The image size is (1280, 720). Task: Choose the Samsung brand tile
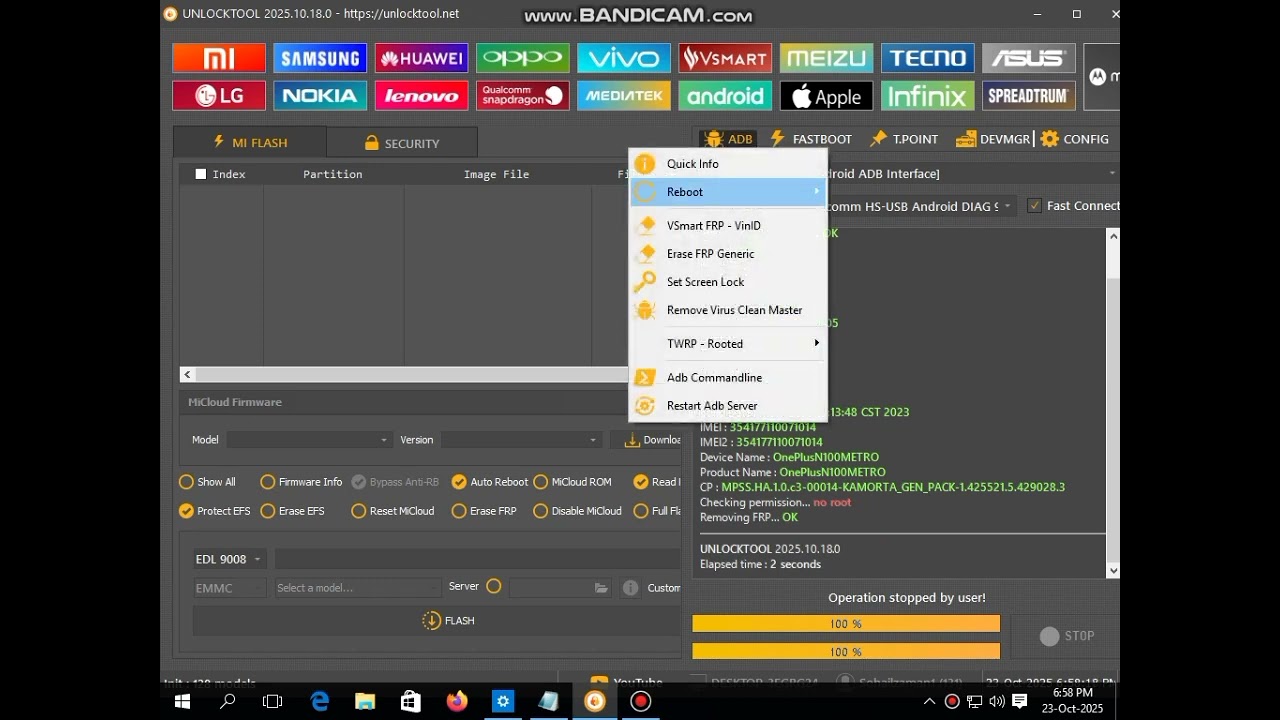point(320,58)
